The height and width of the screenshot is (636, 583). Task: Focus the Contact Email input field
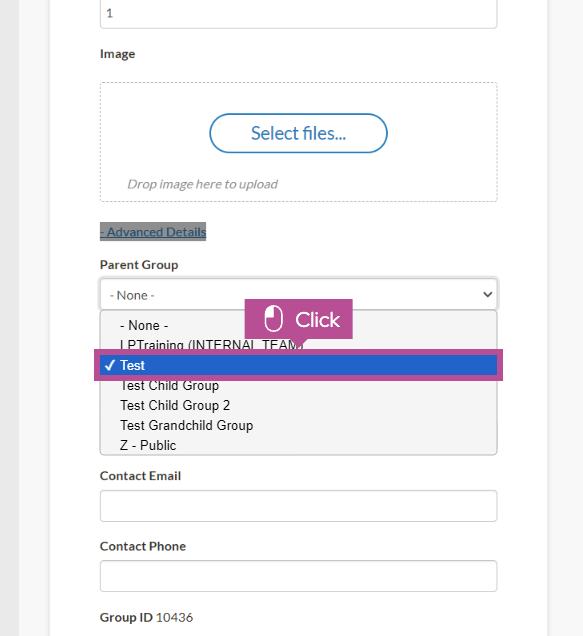tap(298, 506)
